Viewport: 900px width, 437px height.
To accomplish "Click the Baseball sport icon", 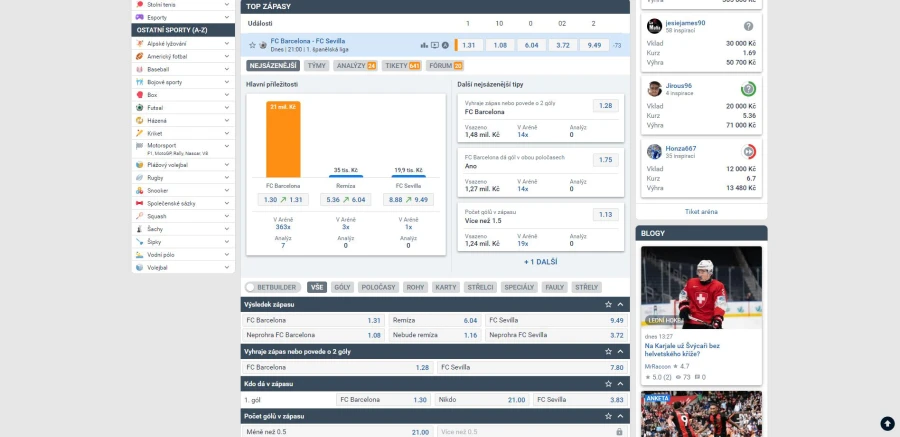I will (139, 69).
